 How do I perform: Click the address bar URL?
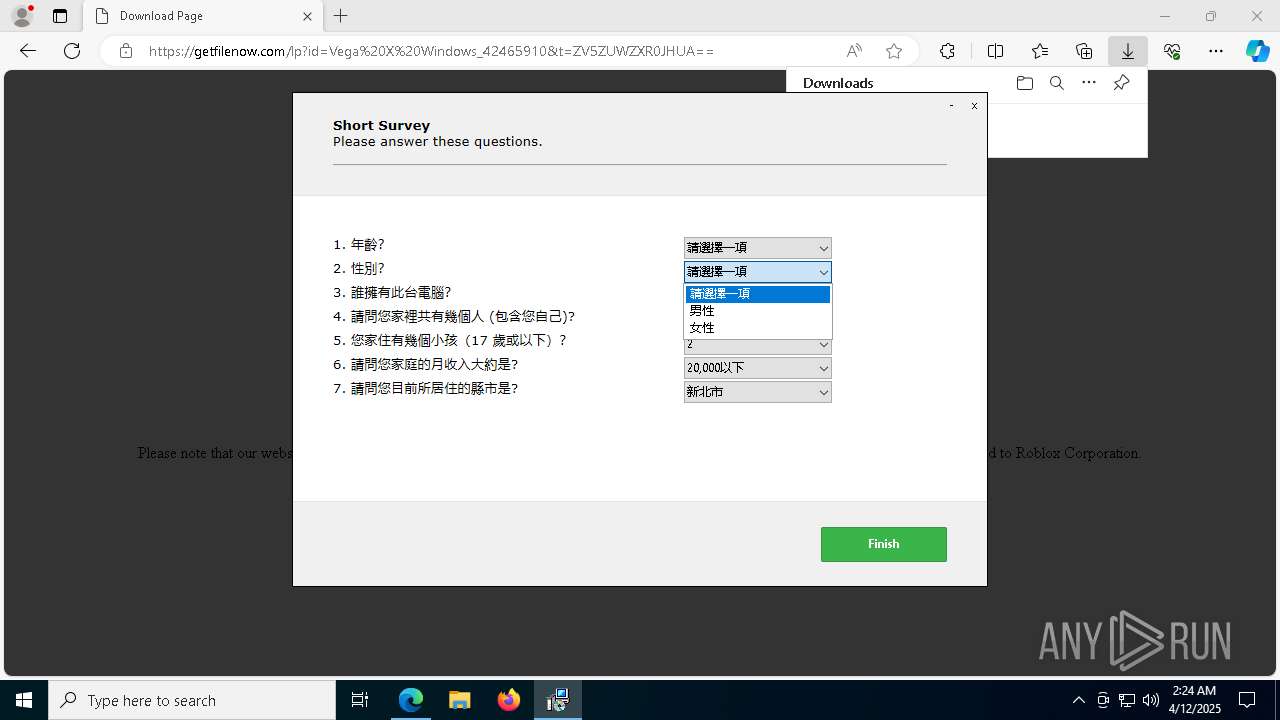(431, 51)
